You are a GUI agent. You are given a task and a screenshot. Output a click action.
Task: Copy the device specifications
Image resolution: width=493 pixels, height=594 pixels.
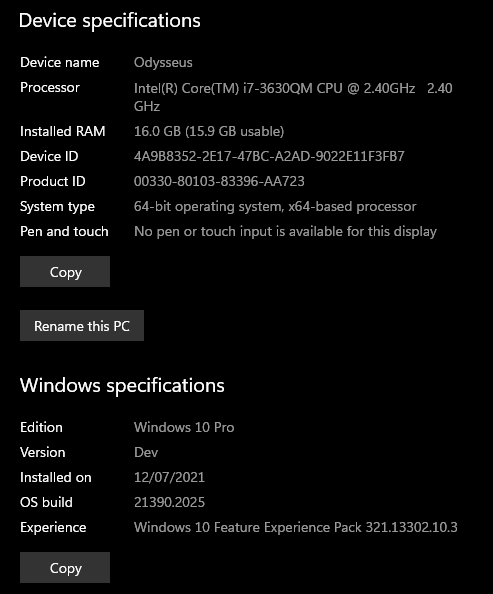coord(65,272)
